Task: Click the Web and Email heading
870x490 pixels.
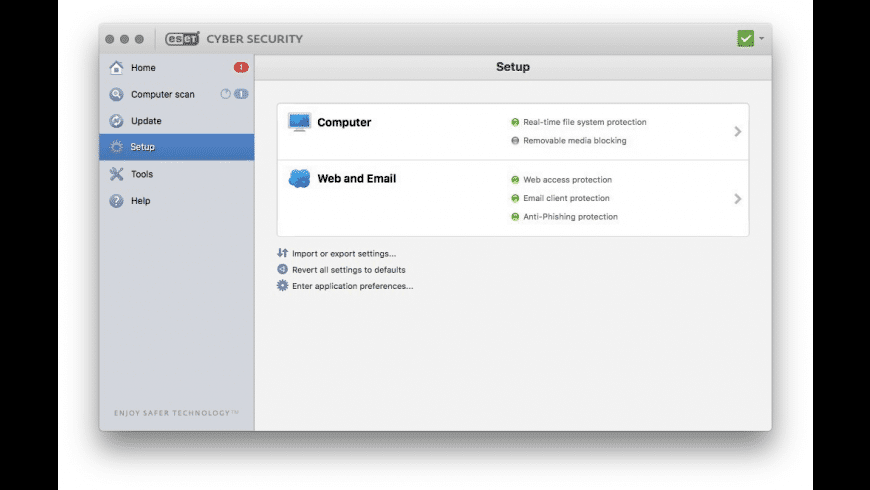Action: pos(357,178)
